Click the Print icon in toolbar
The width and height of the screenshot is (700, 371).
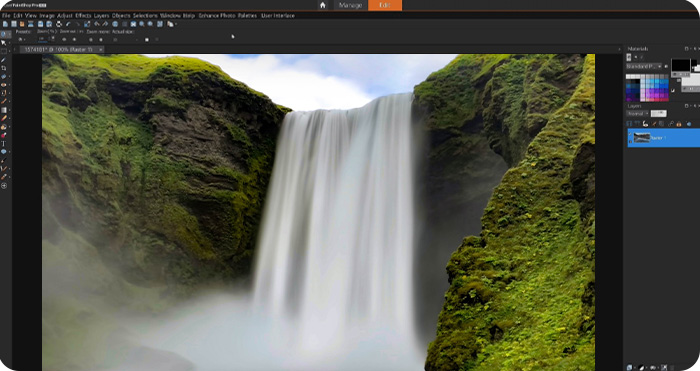[x=59, y=24]
